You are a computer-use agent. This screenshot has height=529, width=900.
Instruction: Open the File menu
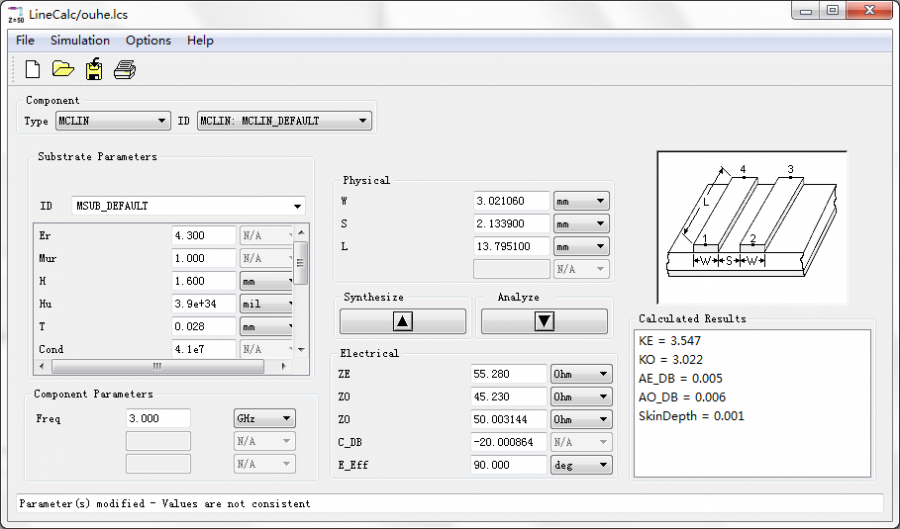[25, 40]
